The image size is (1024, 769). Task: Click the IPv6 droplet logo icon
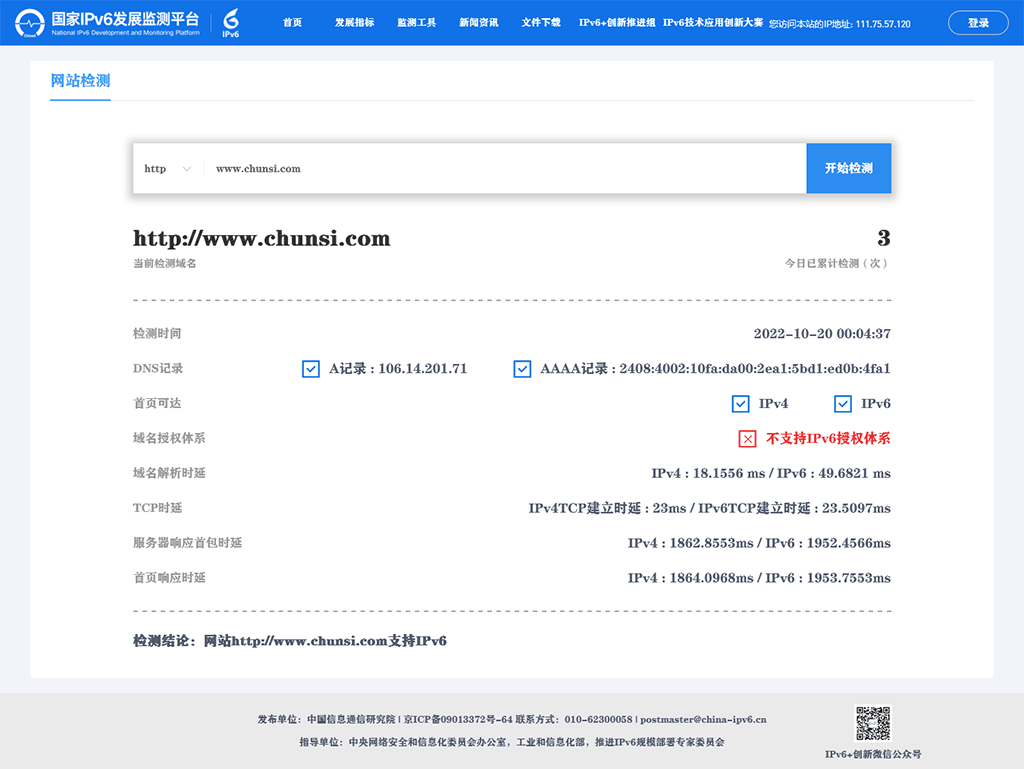[231, 23]
